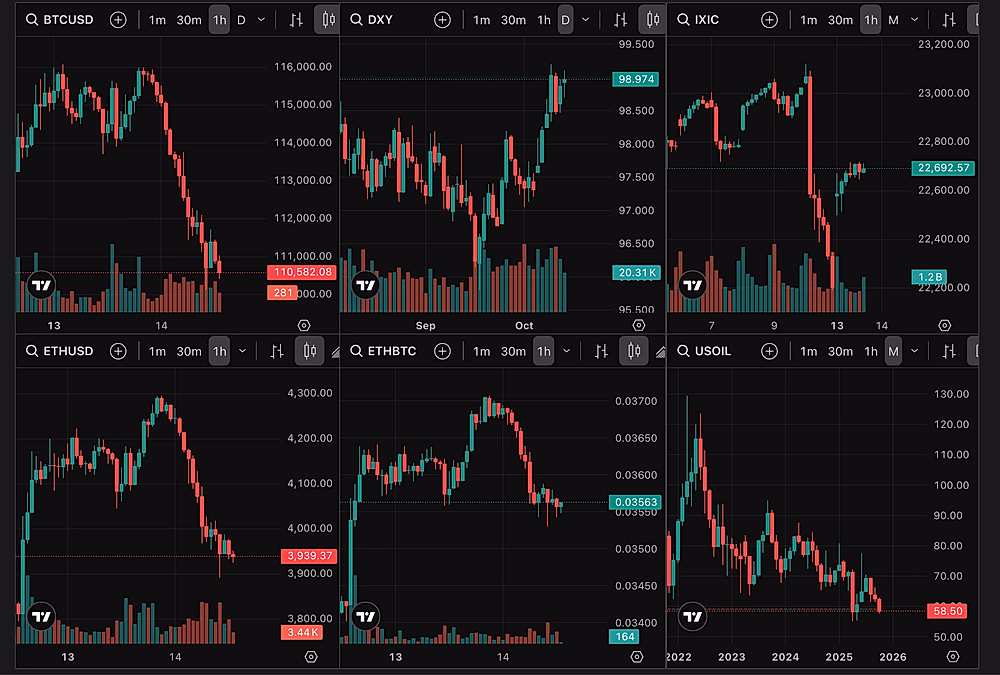Click the 110,582.08 price label on BTCUSD
This screenshot has height=675, width=1000.
click(x=300, y=272)
